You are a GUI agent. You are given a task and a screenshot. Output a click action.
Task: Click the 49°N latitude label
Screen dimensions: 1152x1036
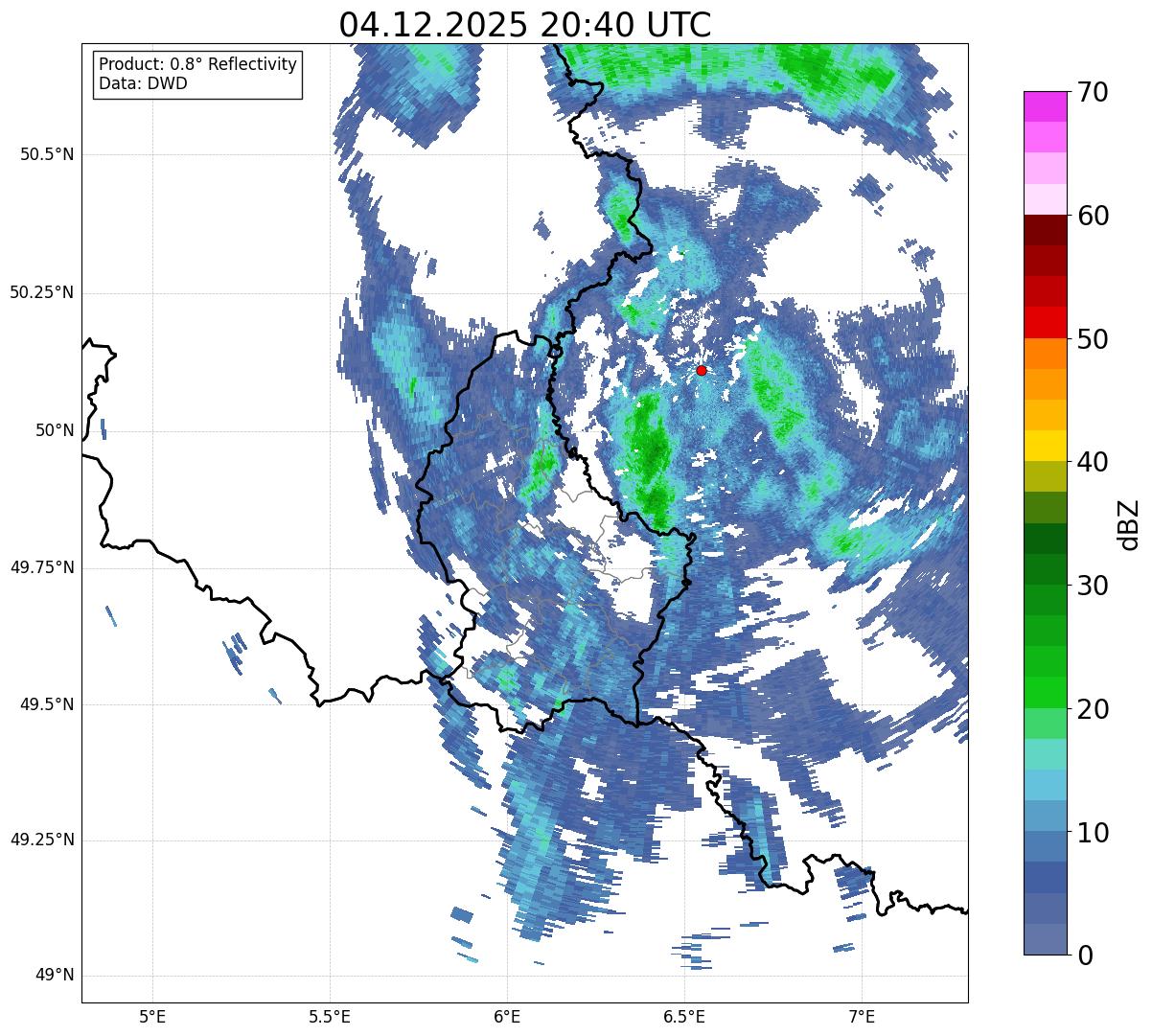(x=55, y=976)
